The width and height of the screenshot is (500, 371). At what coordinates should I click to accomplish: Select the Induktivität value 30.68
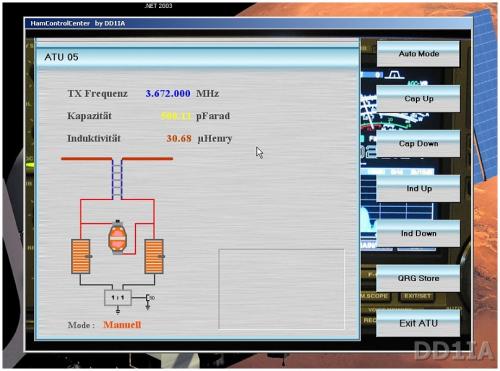pyautogui.click(x=179, y=138)
